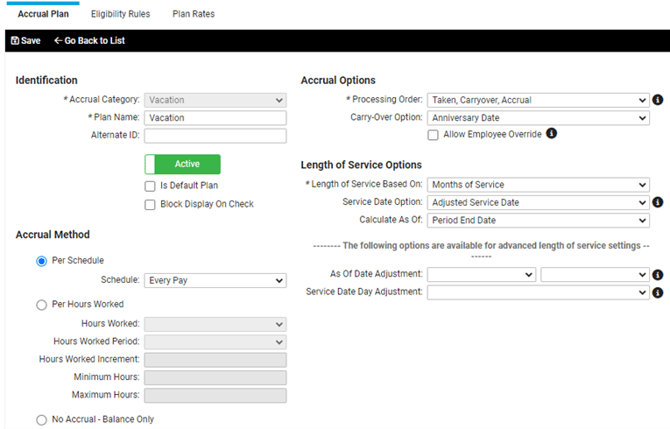Click the Length of Service Options heading
The image size is (670, 429).
[x=361, y=165]
